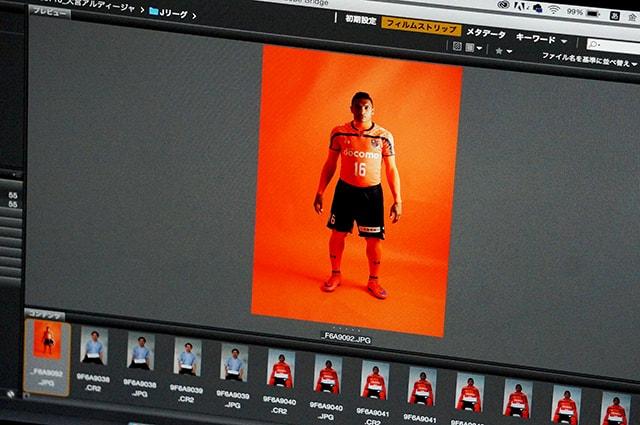Select the プレビュー panel tab
Image resolution: width=640 pixels, height=425 pixels.
click(x=50, y=12)
